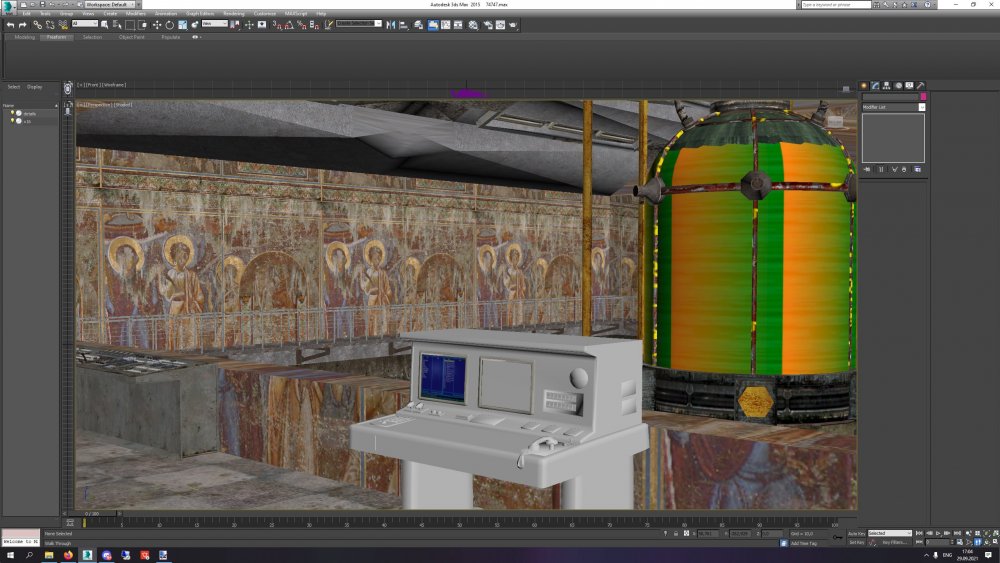This screenshot has height=563, width=1000.
Task: Select the Move transform tool
Action: [157, 24]
